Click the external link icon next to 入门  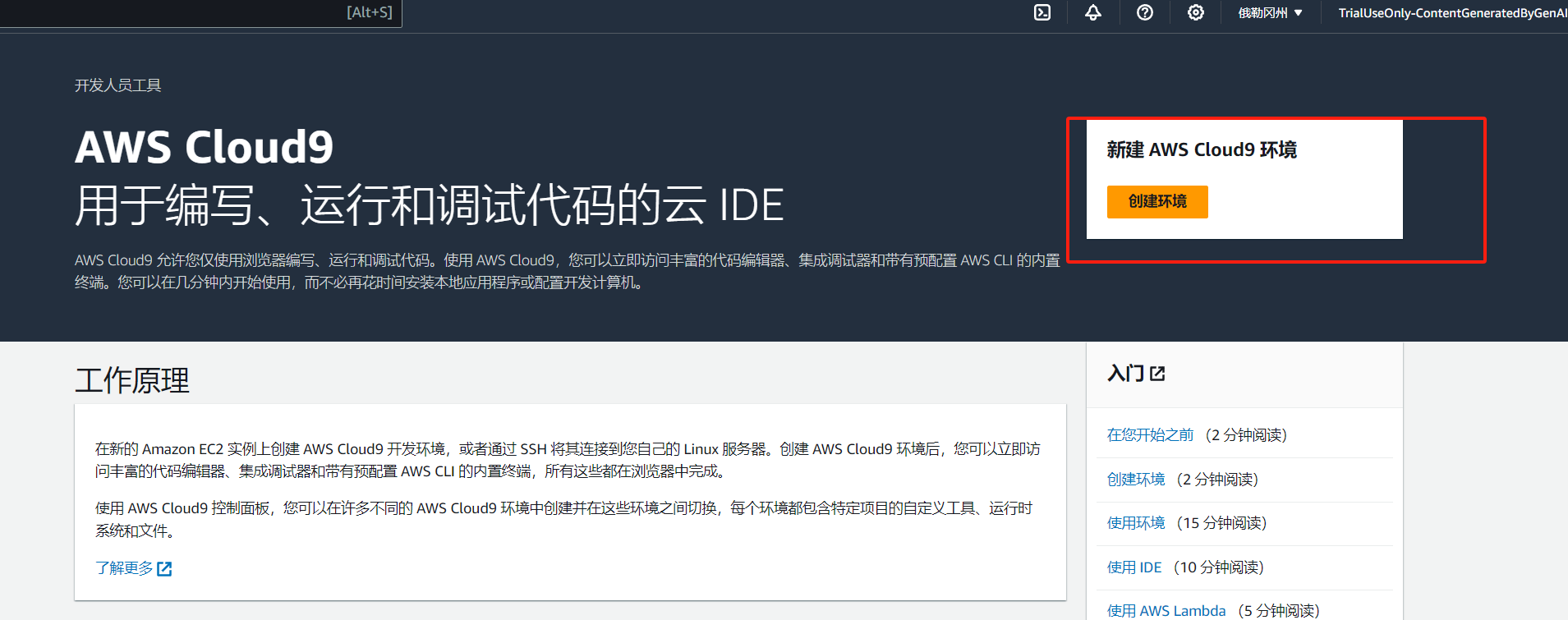pyautogui.click(x=1157, y=374)
